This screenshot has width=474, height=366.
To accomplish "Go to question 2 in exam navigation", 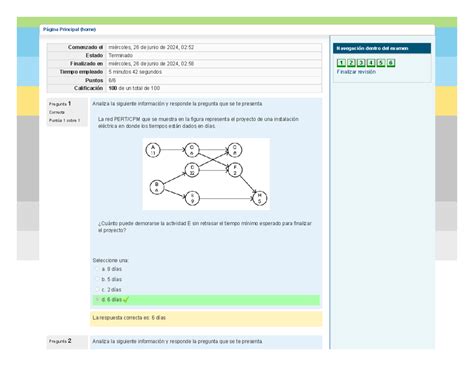I will (x=351, y=63).
